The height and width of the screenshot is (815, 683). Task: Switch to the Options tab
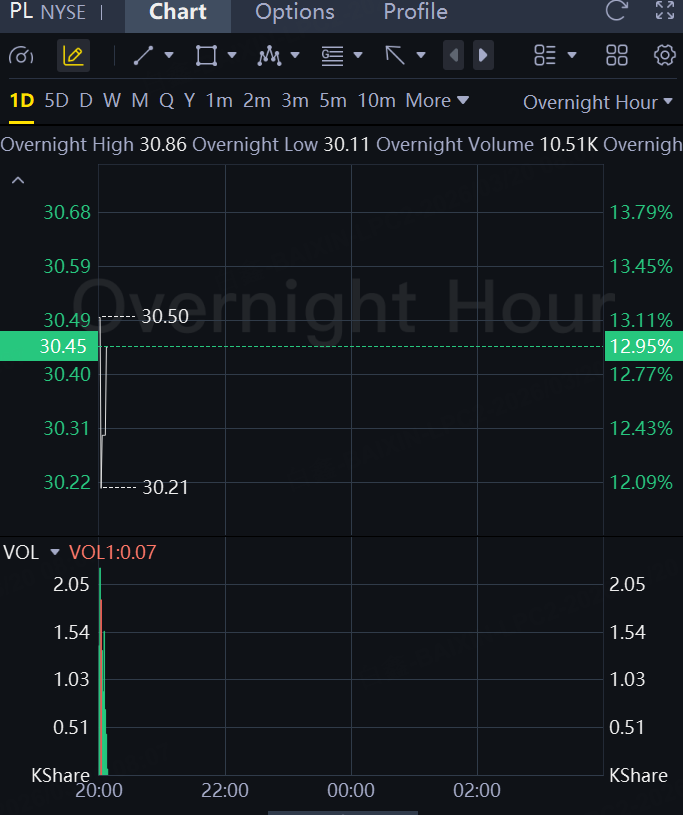tap(295, 13)
